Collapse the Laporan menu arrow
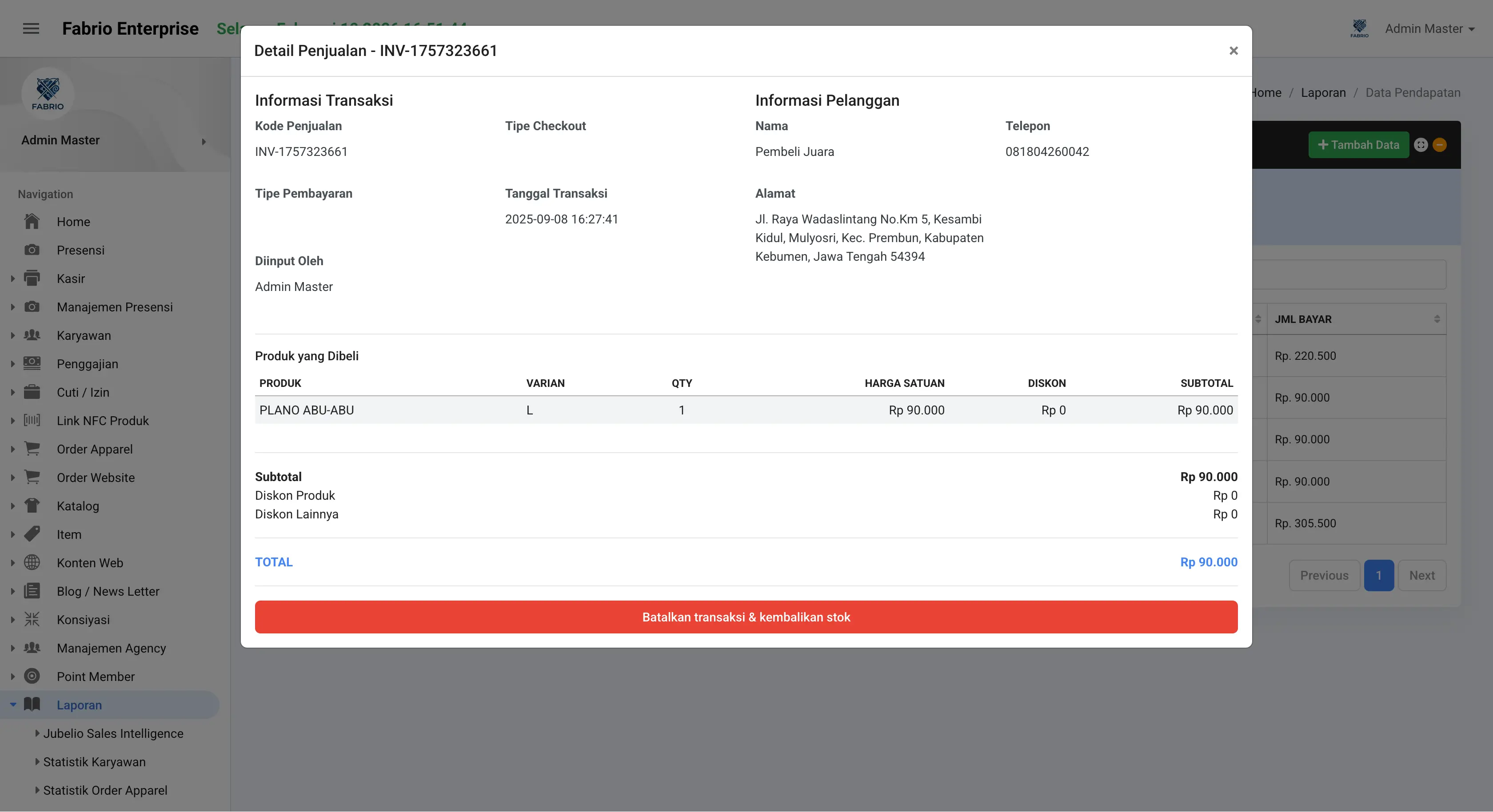The height and width of the screenshot is (812, 1493). point(13,704)
